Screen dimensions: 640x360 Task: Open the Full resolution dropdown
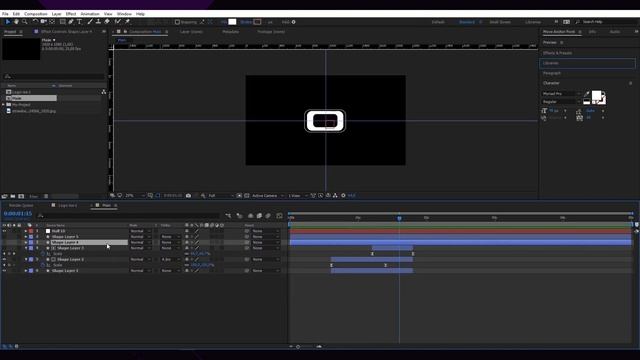(x=221, y=196)
